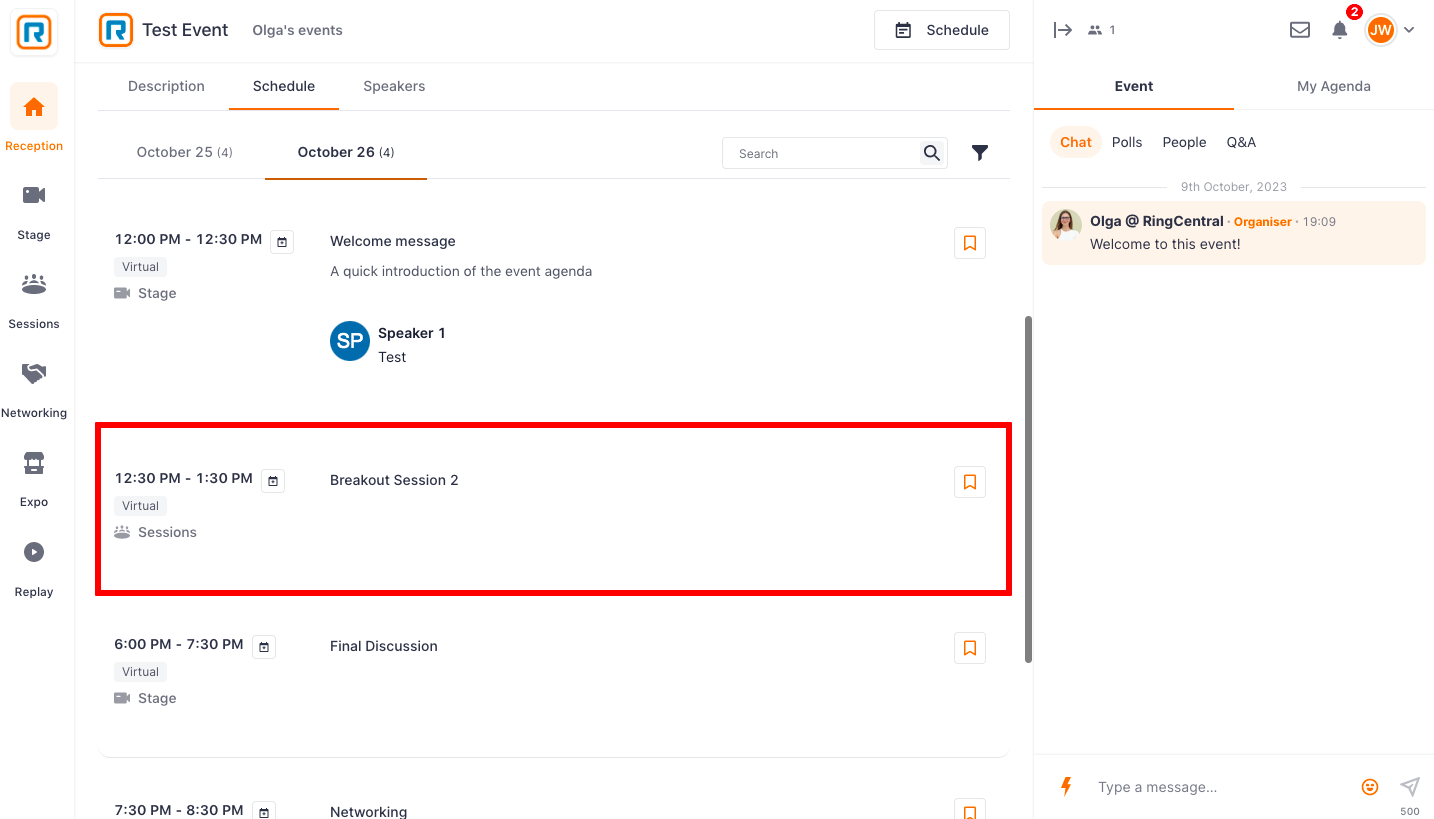Bookmark the Final Discussion session
This screenshot has height=819, width=1434.
coord(970,648)
